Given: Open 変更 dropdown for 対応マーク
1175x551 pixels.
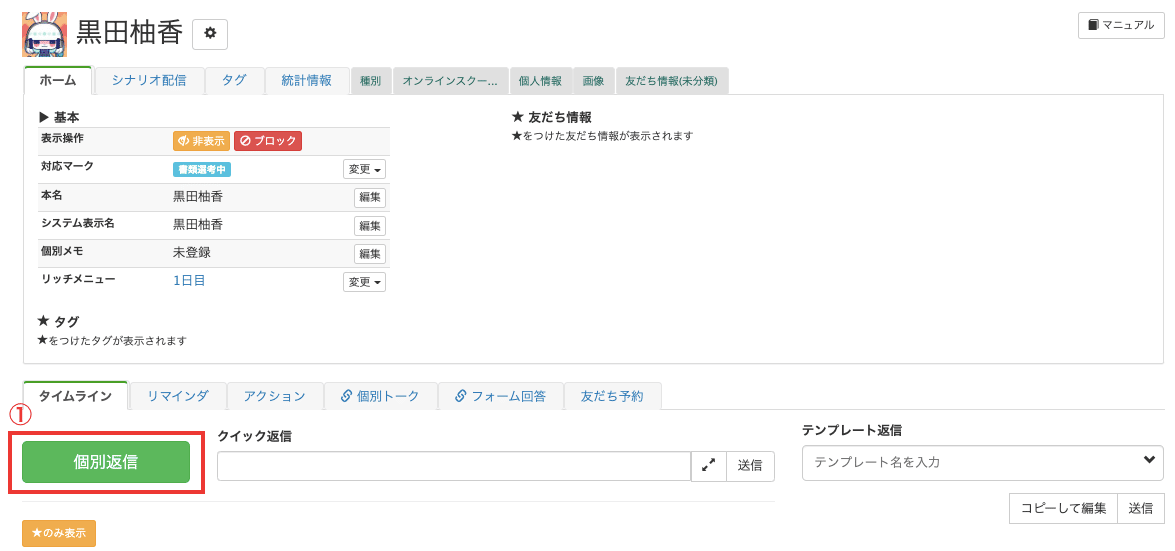Looking at the screenshot, I should 364,169.
